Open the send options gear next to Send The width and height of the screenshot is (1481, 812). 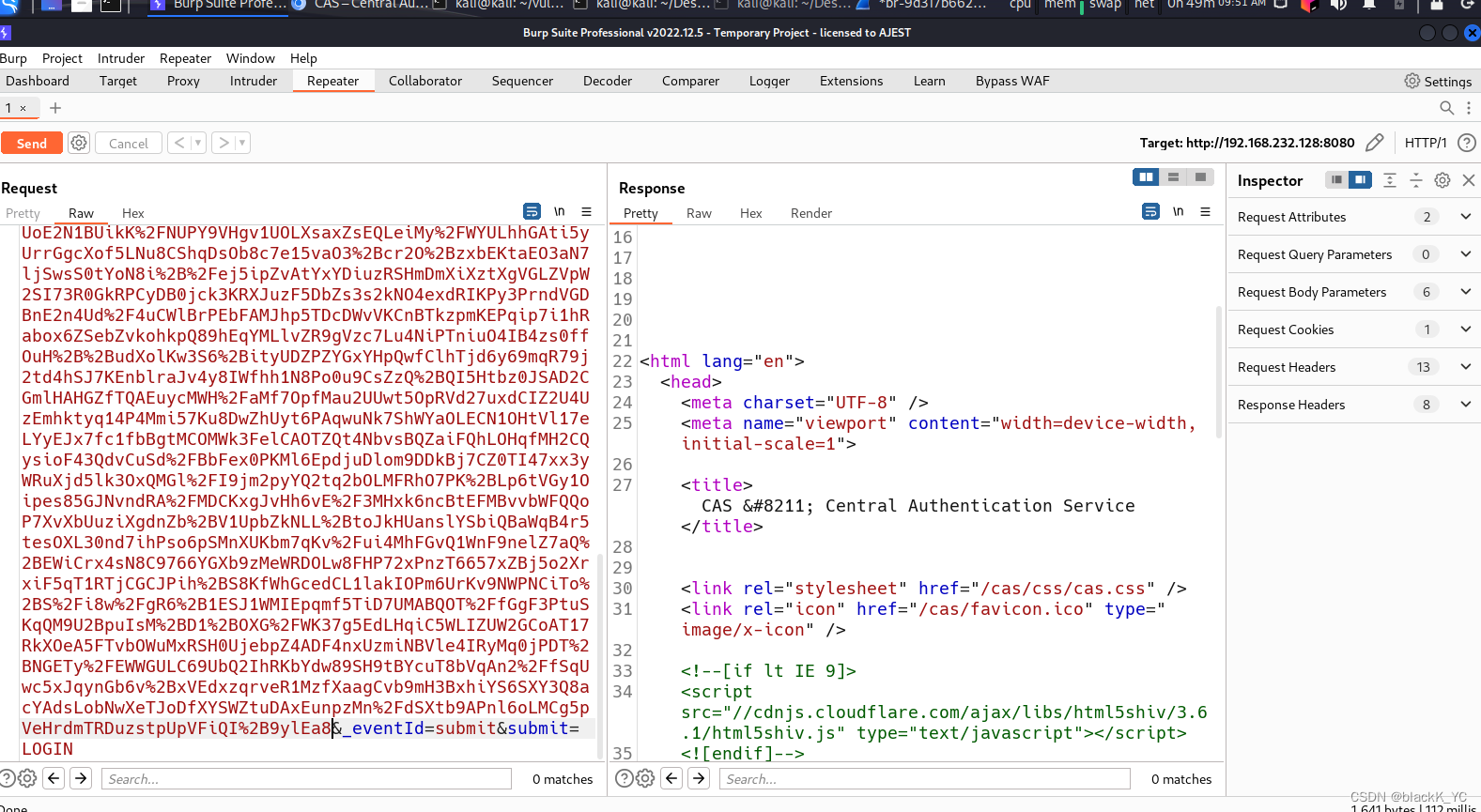[x=79, y=143]
